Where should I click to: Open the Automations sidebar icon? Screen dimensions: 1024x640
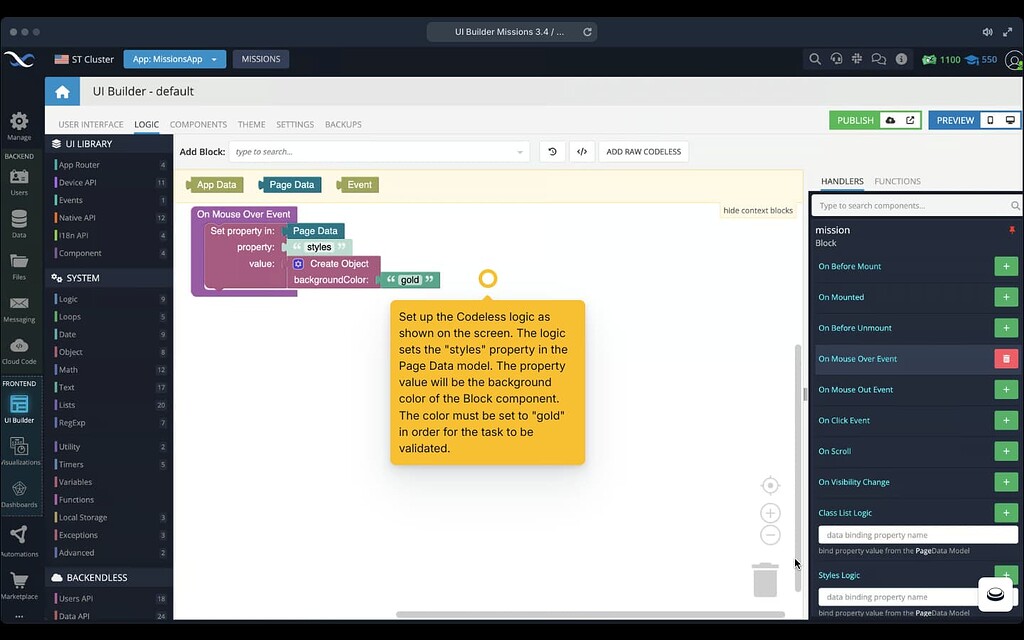[19, 535]
